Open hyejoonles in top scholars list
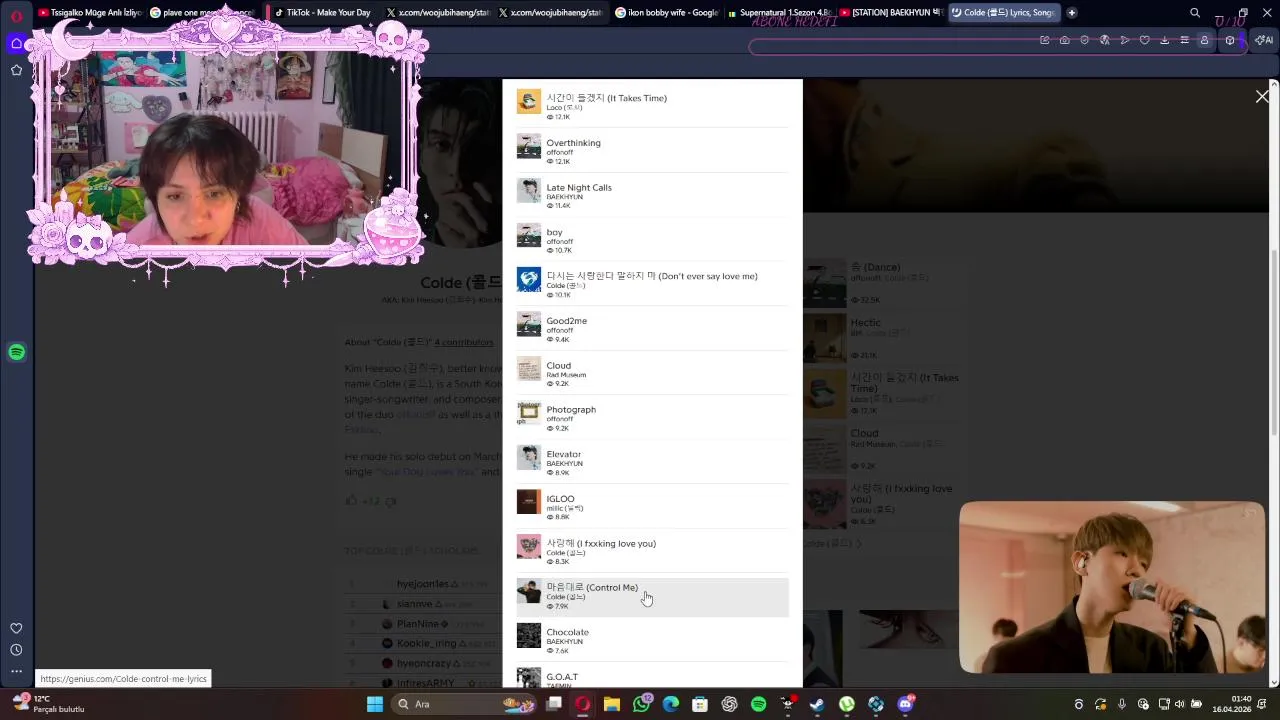1280x720 pixels. coord(422,584)
